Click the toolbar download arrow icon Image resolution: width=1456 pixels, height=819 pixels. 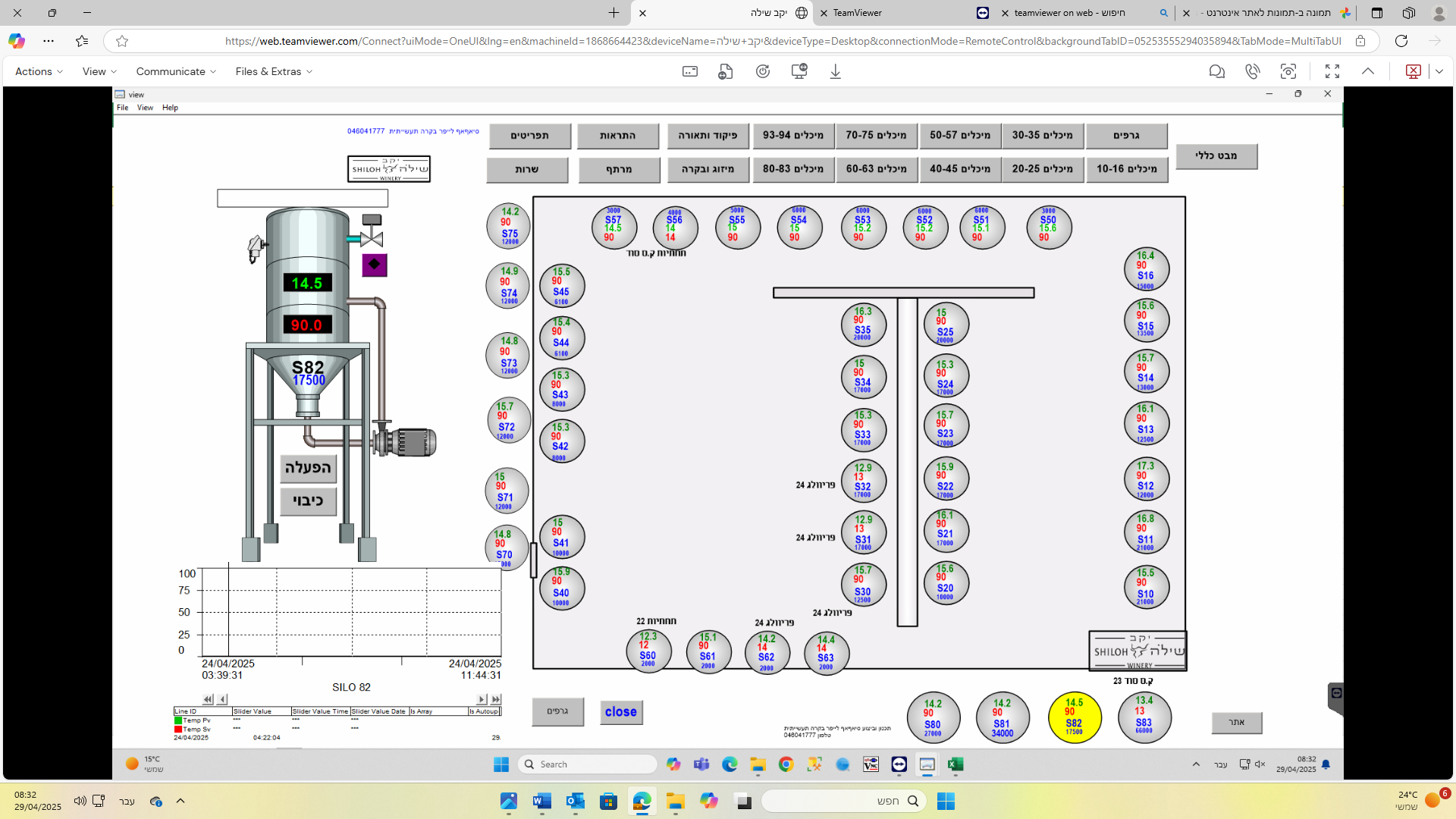[835, 71]
